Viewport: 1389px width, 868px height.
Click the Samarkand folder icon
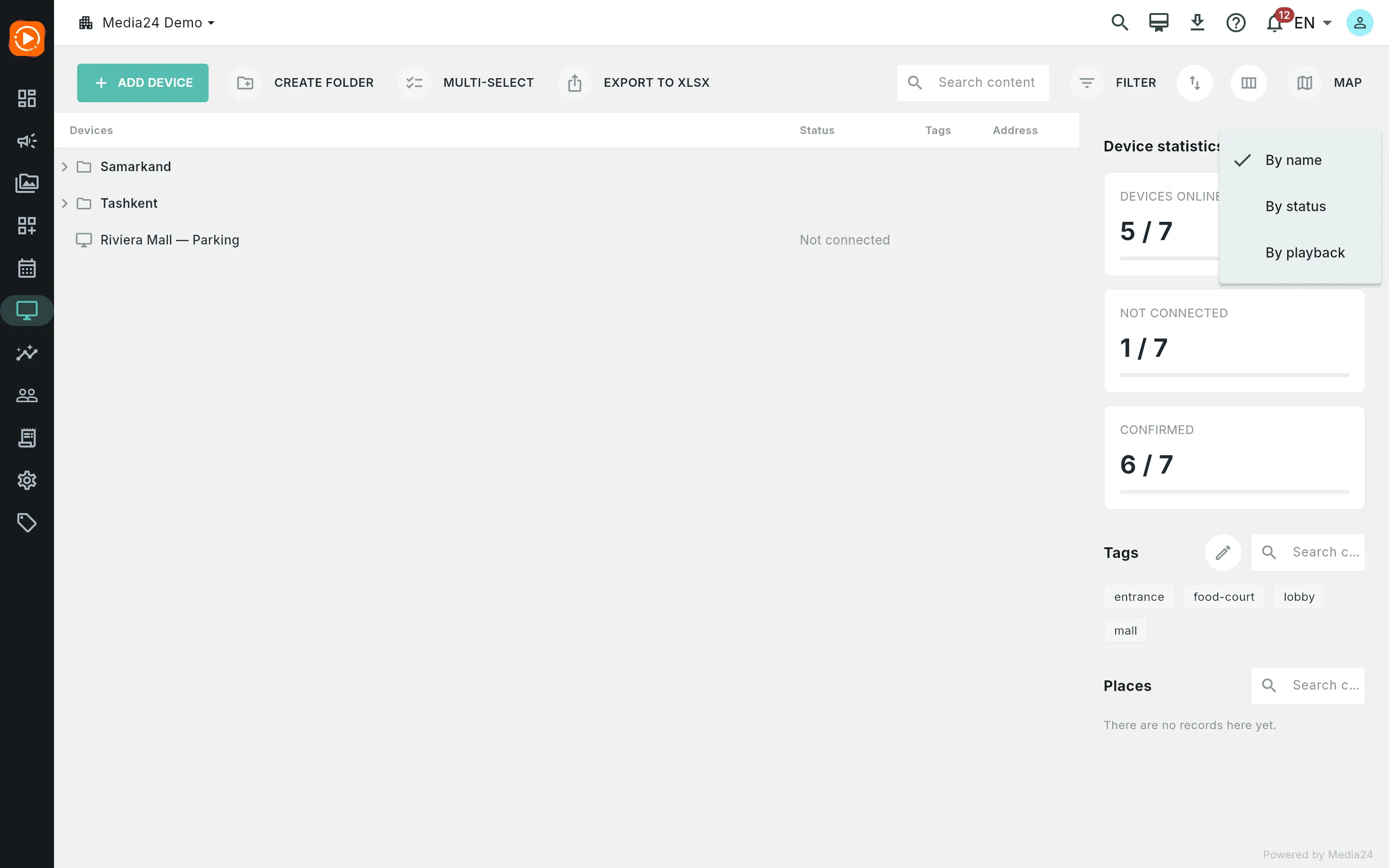click(84, 166)
